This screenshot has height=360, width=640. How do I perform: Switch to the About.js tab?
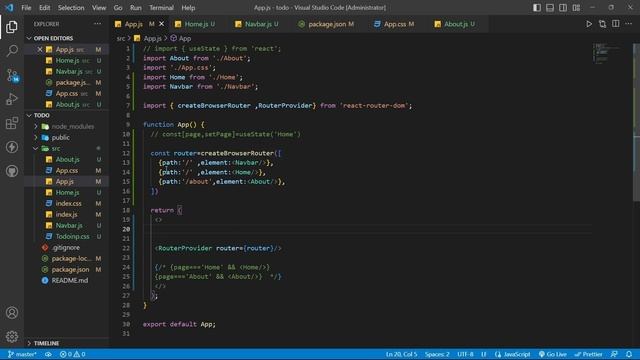click(x=455, y=24)
